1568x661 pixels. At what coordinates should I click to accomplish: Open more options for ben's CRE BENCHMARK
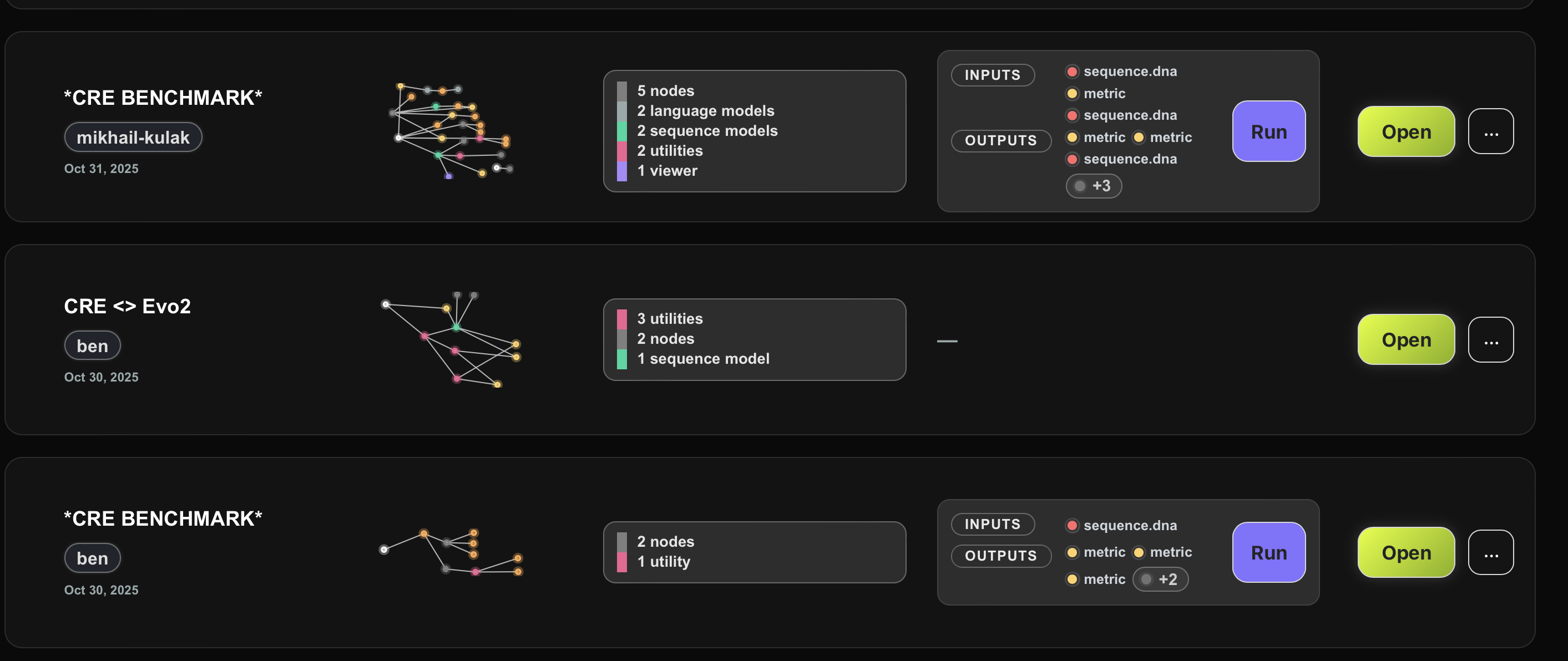[1490, 552]
